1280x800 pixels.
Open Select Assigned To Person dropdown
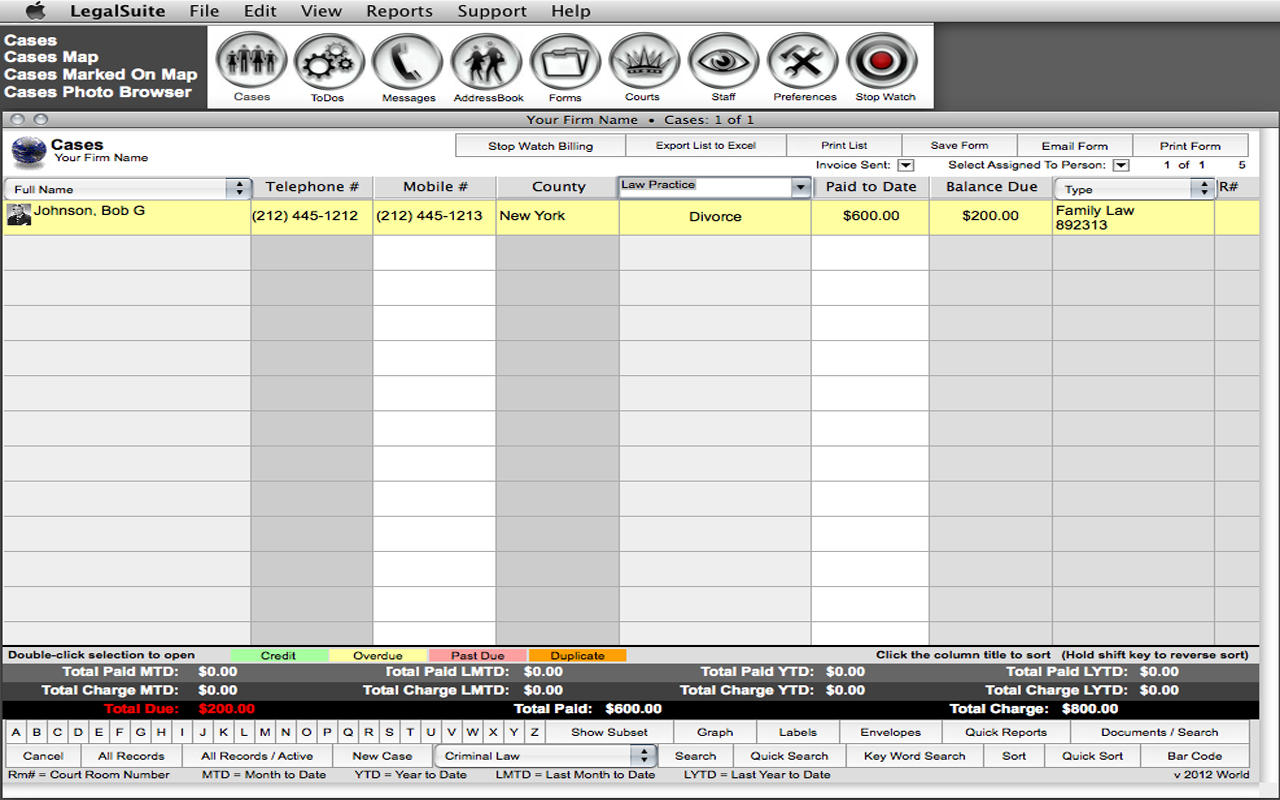pyautogui.click(x=1121, y=165)
